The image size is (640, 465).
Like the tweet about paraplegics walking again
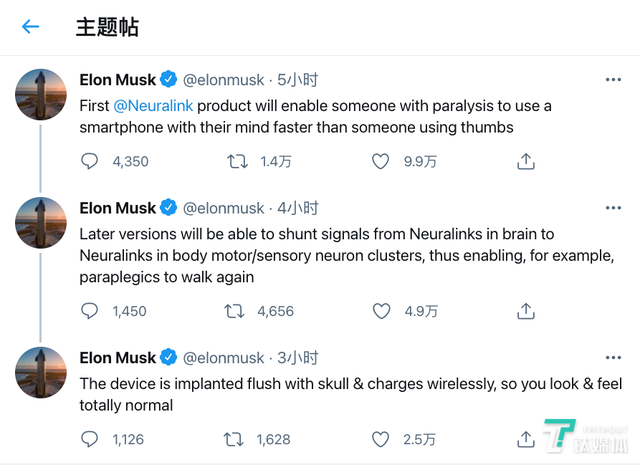(381, 311)
